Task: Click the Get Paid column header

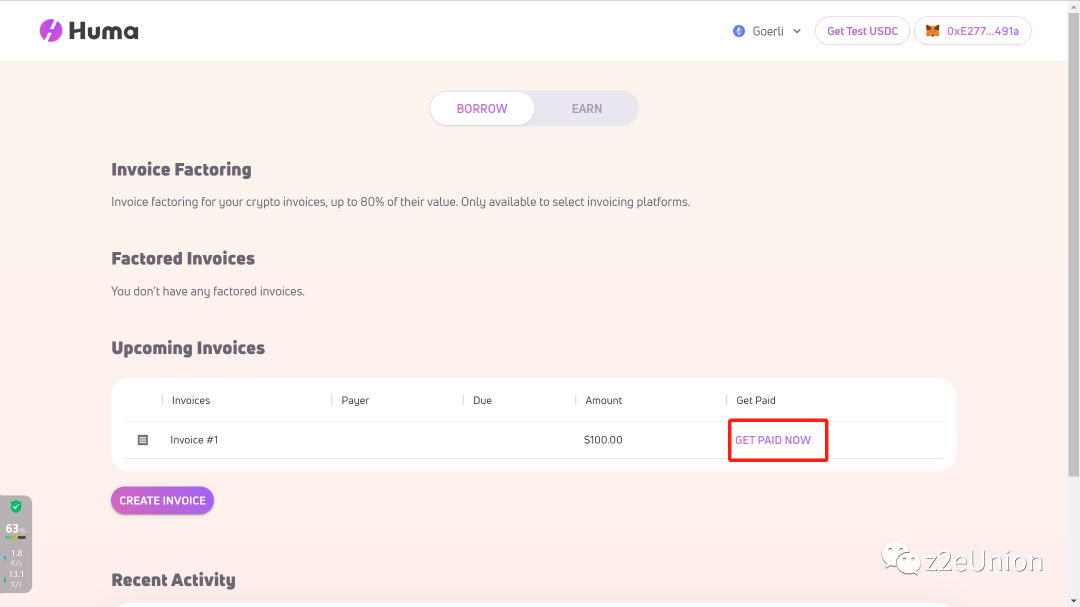Action: [756, 400]
